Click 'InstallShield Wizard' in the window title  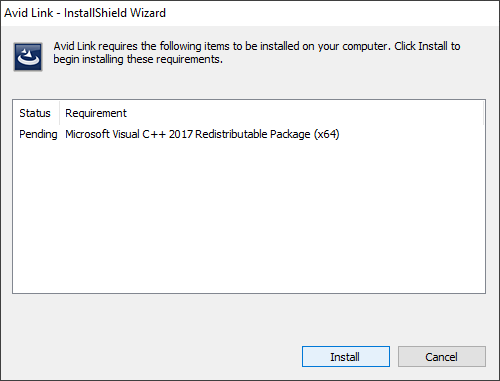[x=115, y=13]
